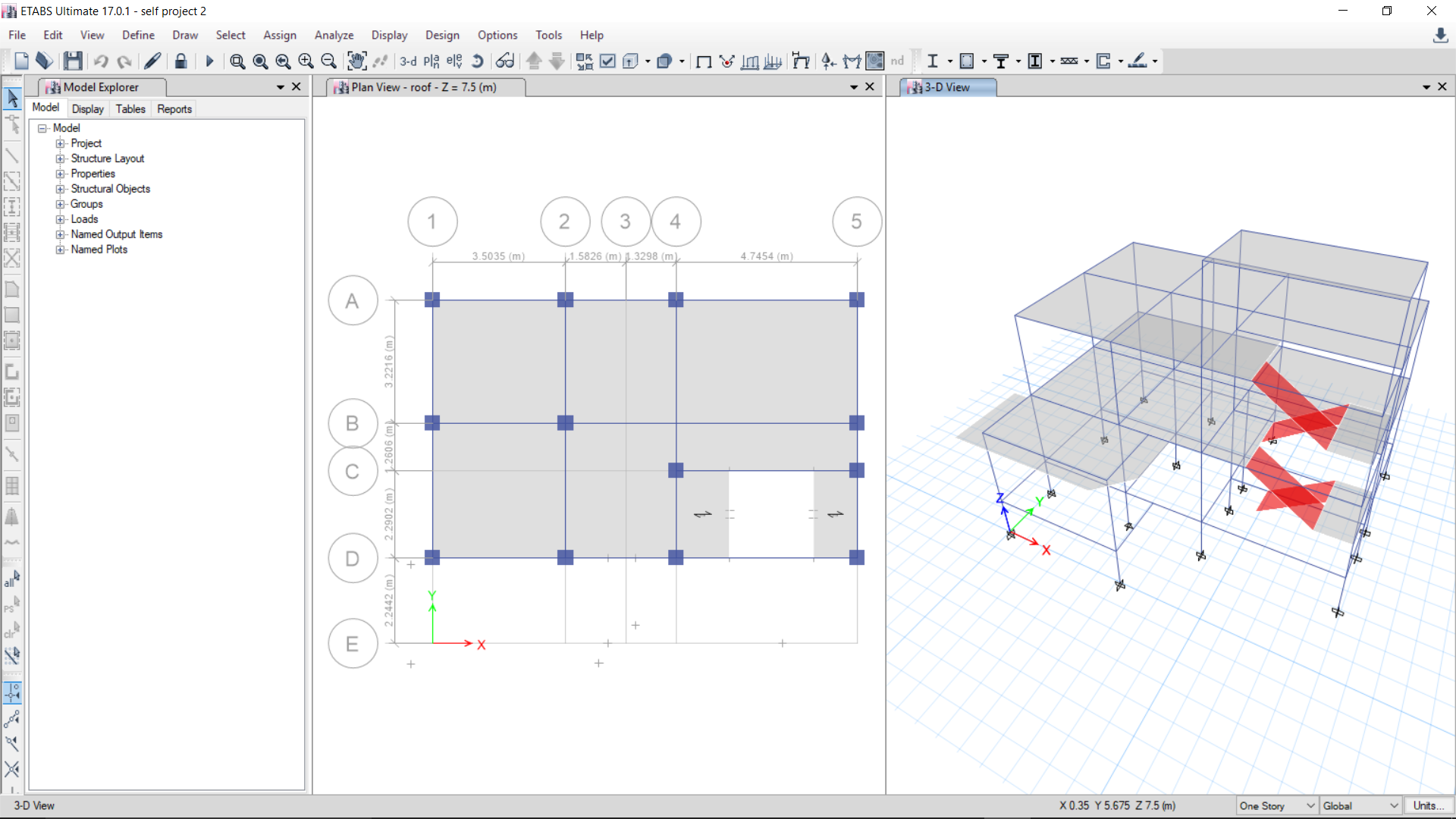Display shell stress contour icon

[874, 61]
